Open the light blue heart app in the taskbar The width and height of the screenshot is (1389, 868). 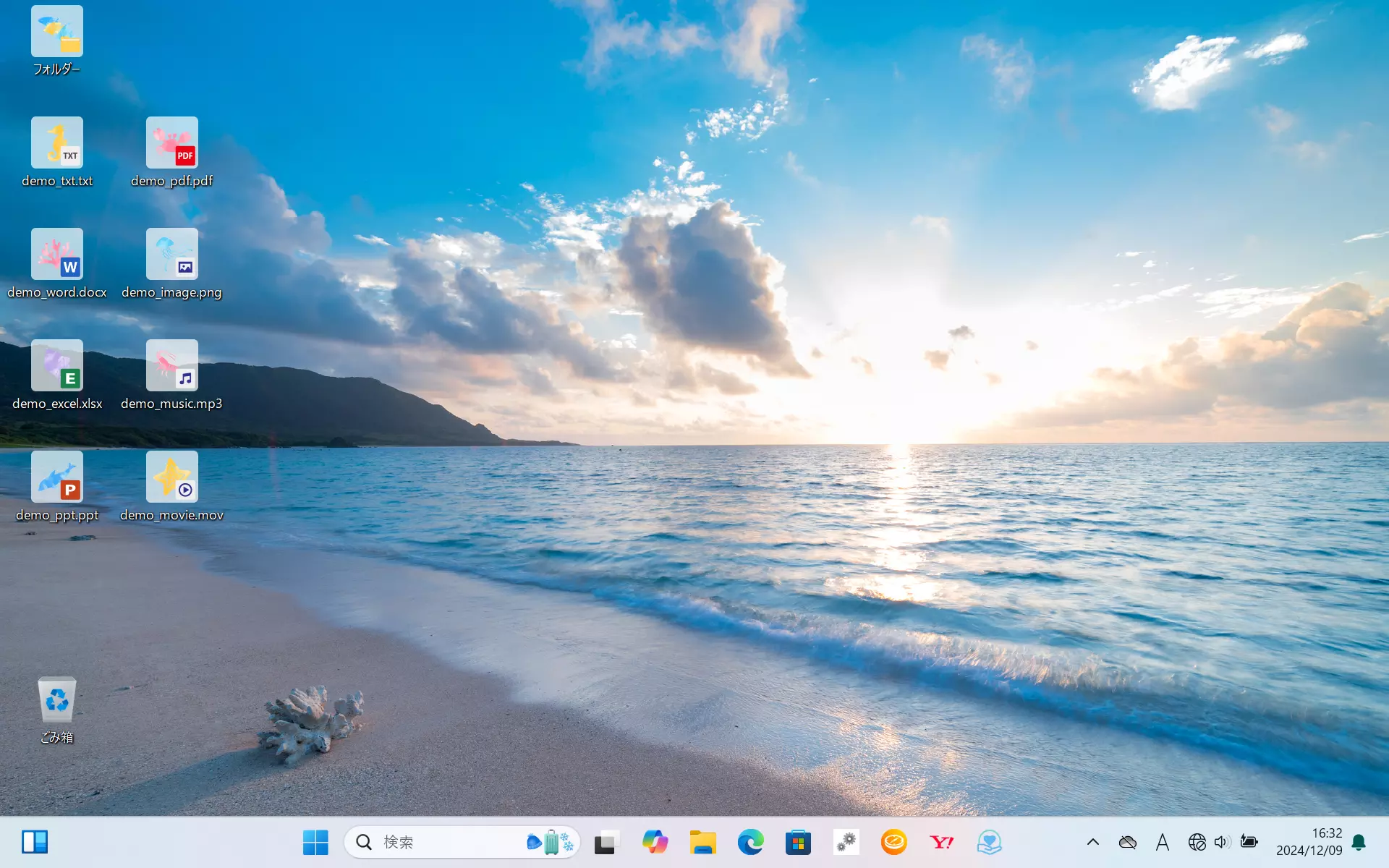tap(989, 842)
